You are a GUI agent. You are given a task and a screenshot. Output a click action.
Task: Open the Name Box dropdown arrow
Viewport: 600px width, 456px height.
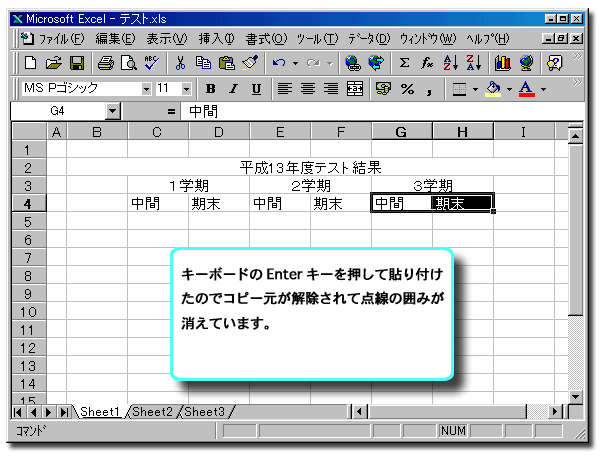112,111
